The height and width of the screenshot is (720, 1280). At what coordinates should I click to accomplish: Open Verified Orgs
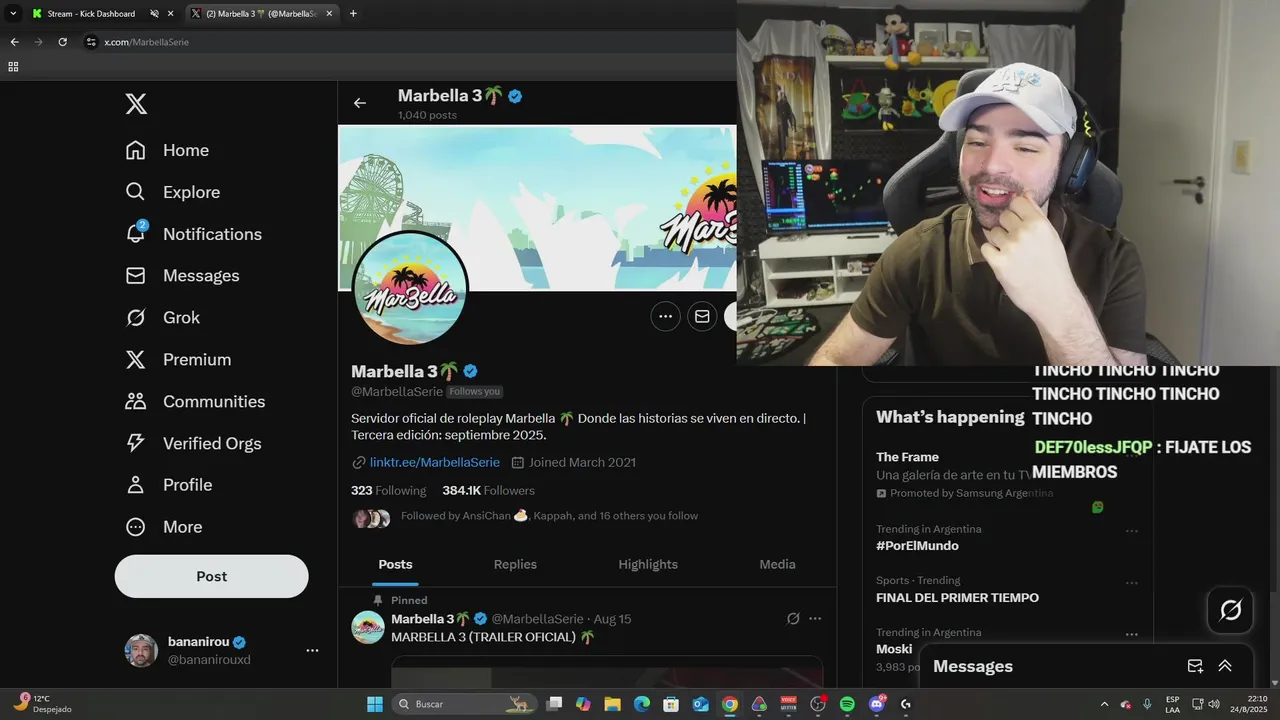pos(193,443)
